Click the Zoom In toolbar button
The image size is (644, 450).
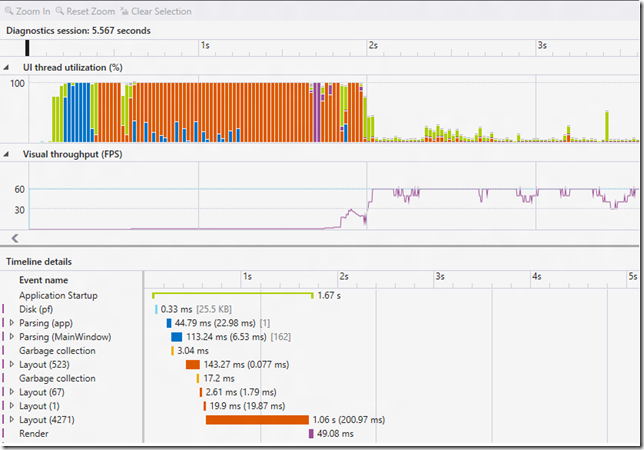(x=27, y=11)
